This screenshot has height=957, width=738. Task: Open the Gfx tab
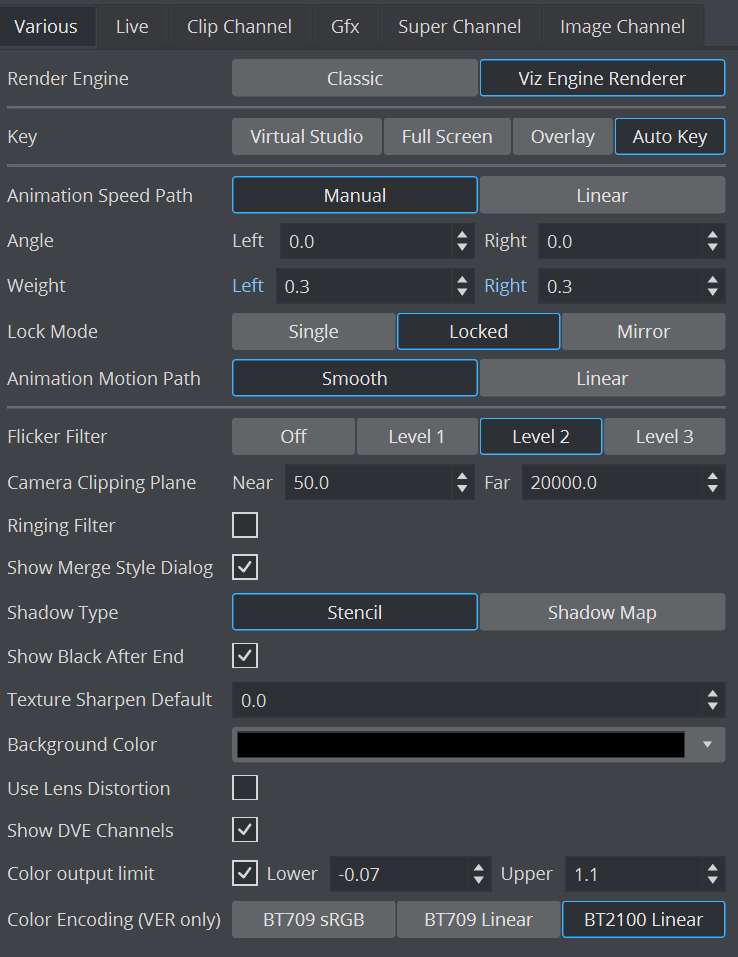[x=345, y=27]
